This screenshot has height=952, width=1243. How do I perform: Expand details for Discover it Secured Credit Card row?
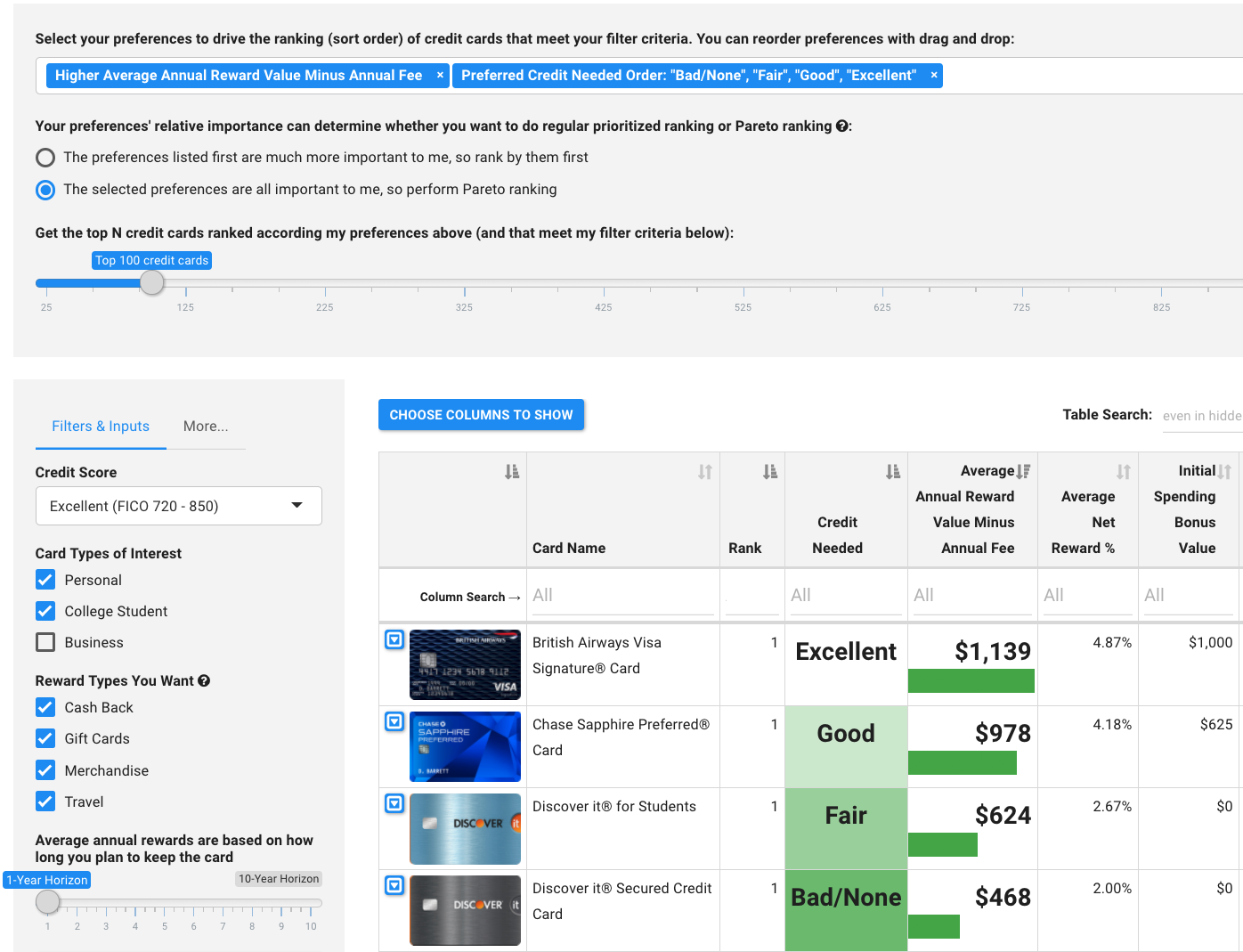pos(394,885)
